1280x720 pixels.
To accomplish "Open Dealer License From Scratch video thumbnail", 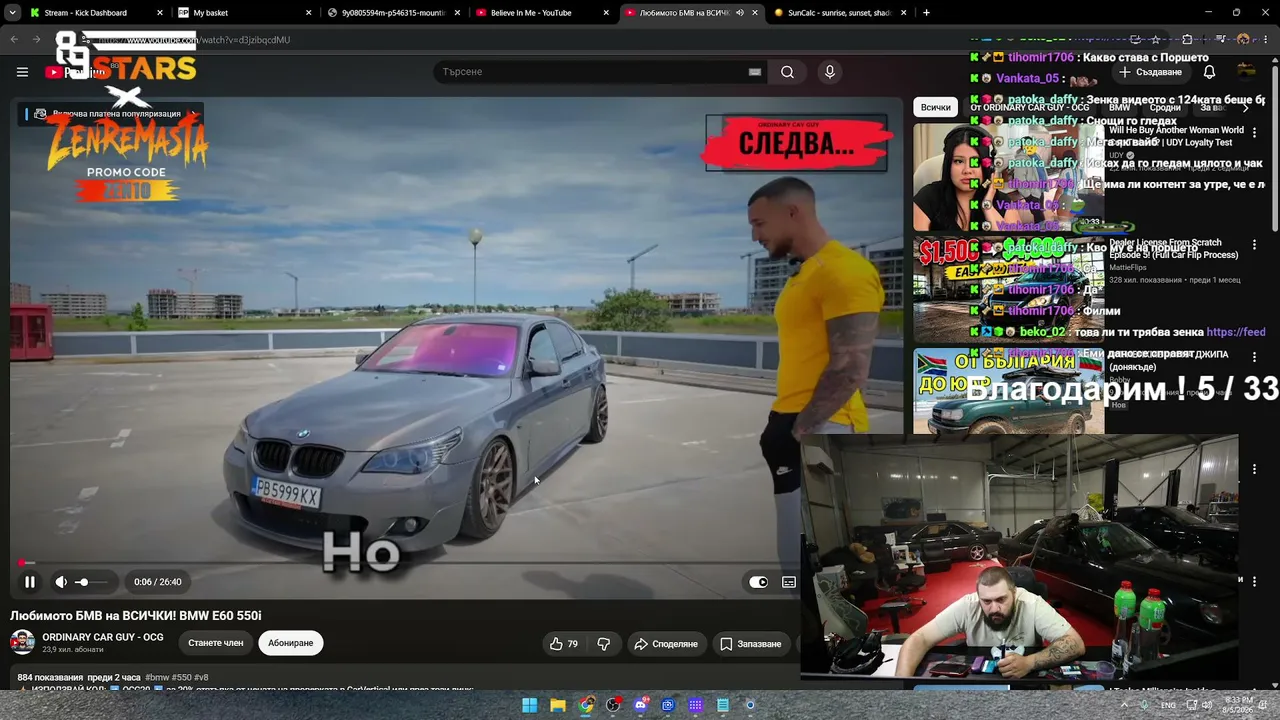I will 1008,289.
